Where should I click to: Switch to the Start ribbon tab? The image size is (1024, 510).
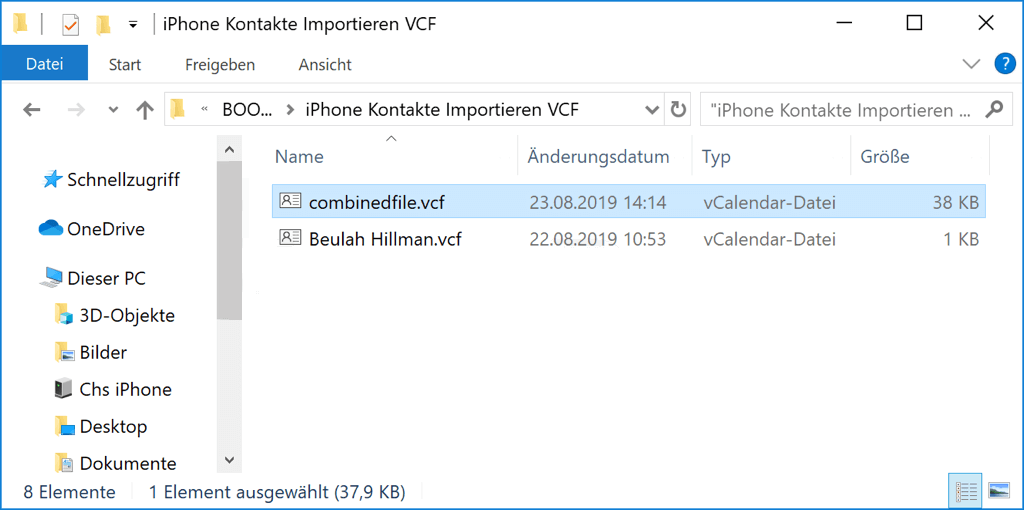(x=125, y=64)
